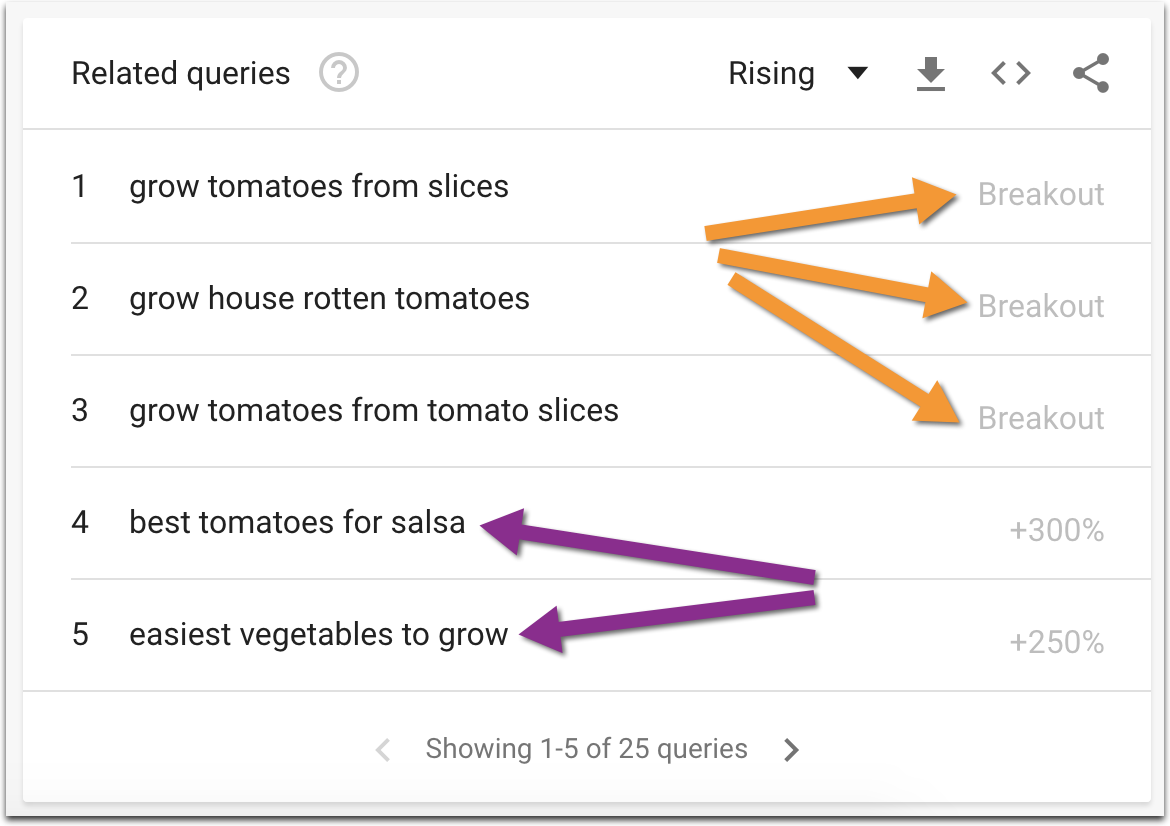Open the query grow tomatoes from slices
This screenshot has height=826, width=1170.
click(318, 186)
